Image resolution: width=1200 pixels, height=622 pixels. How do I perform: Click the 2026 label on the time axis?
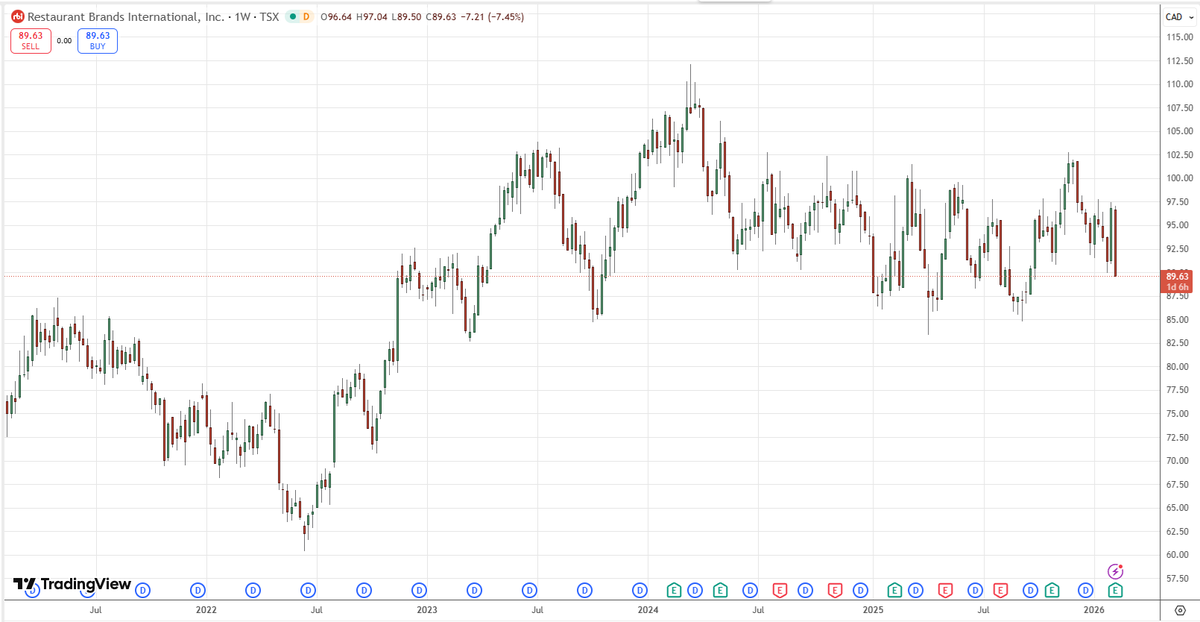coord(1094,609)
